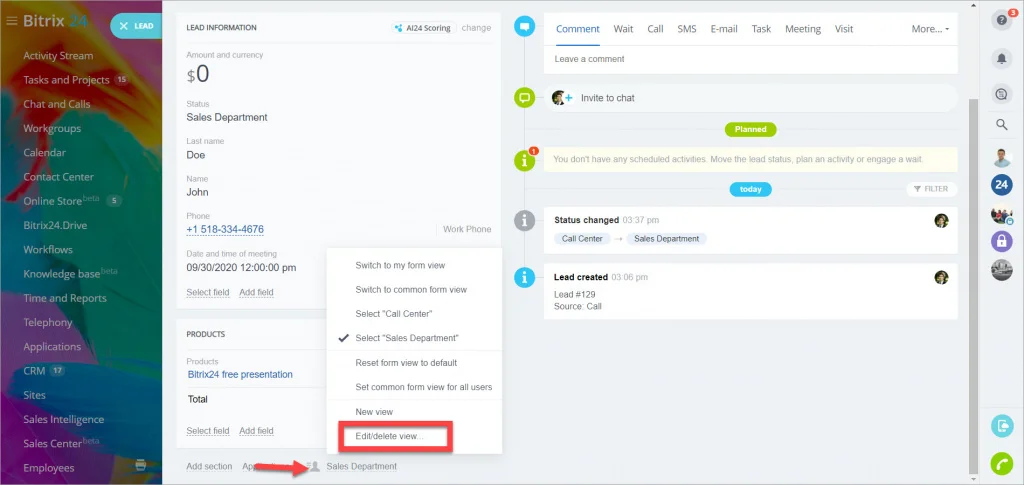Click the green phone call icon
1024x485 pixels.
[1001, 463]
